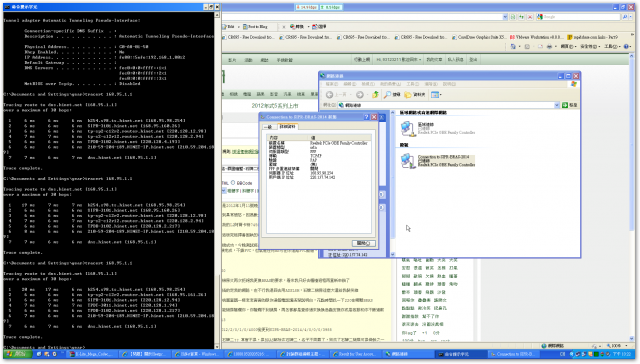This screenshot has width=640, height=364.
Task: Open browser address bar dropdown arrow
Action: click(505, 17)
